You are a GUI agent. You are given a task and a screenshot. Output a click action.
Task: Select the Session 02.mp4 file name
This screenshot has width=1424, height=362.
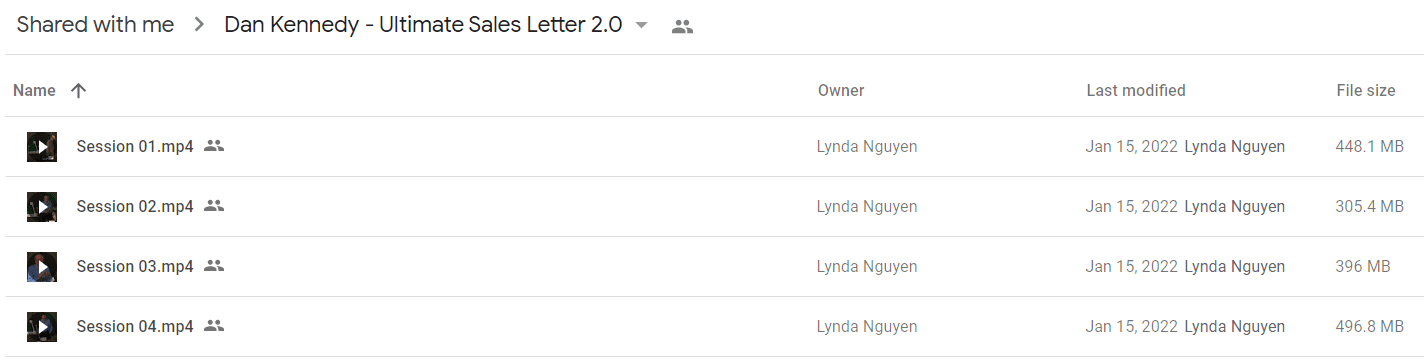click(x=135, y=206)
